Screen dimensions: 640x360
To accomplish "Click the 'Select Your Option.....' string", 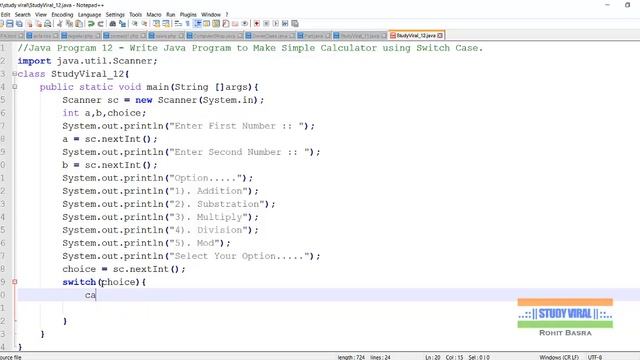I will point(239,256).
